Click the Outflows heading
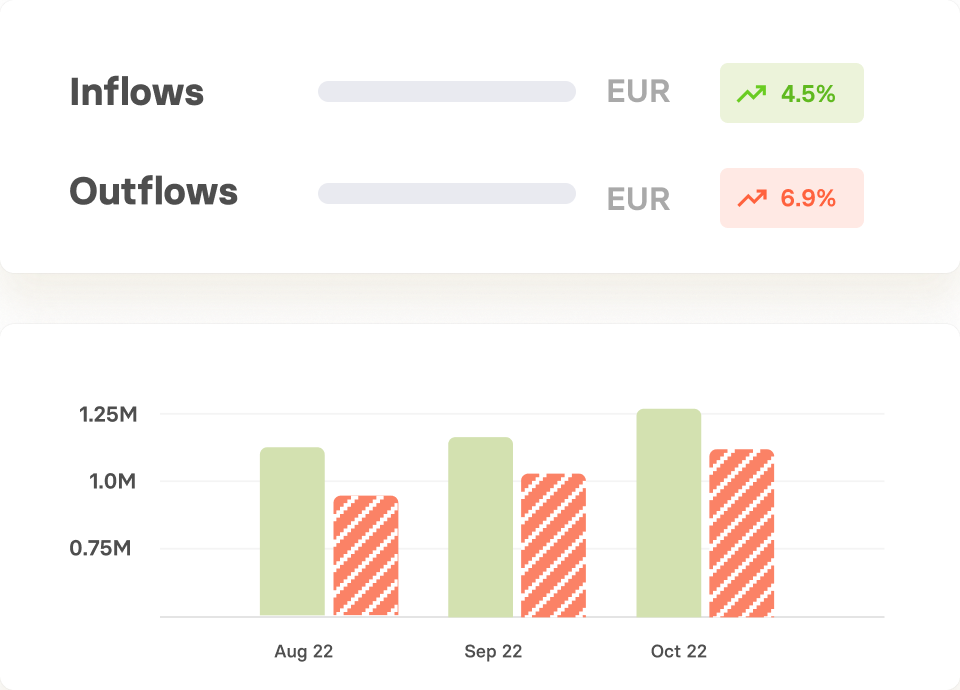960x690 pixels. (153, 191)
